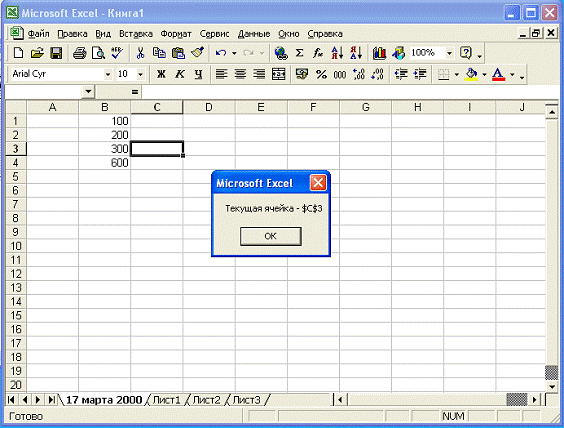Save workbook with the floppy disk icon
The height and width of the screenshot is (428, 564).
point(56,53)
